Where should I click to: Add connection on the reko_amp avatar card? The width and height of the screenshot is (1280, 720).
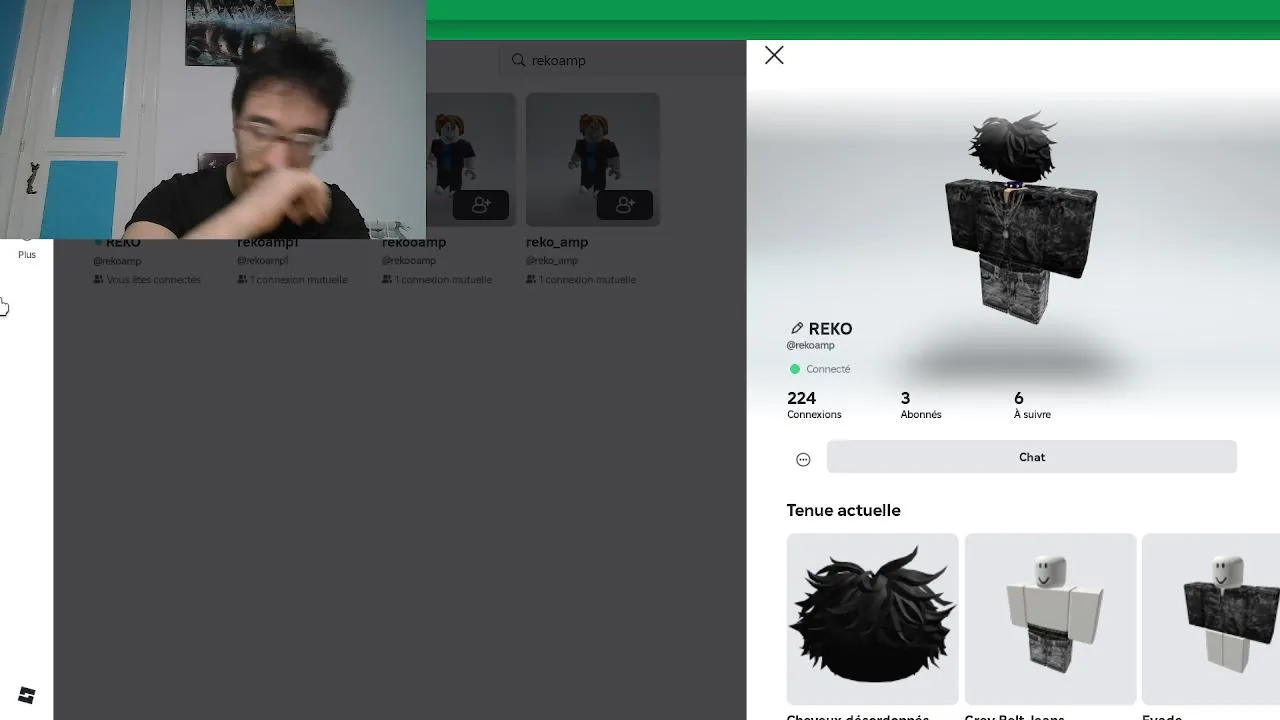coord(625,205)
